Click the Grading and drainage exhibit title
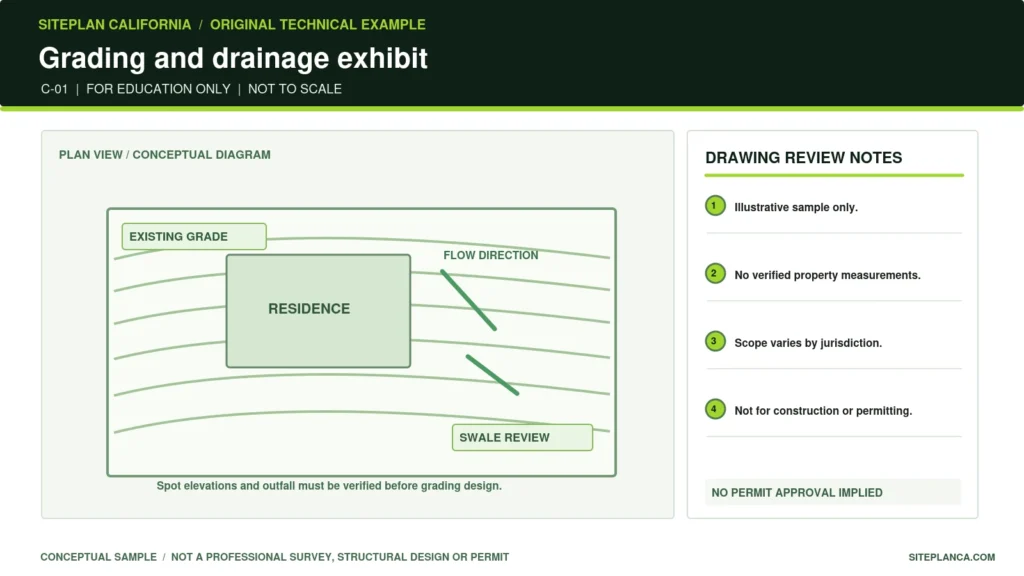 233,58
